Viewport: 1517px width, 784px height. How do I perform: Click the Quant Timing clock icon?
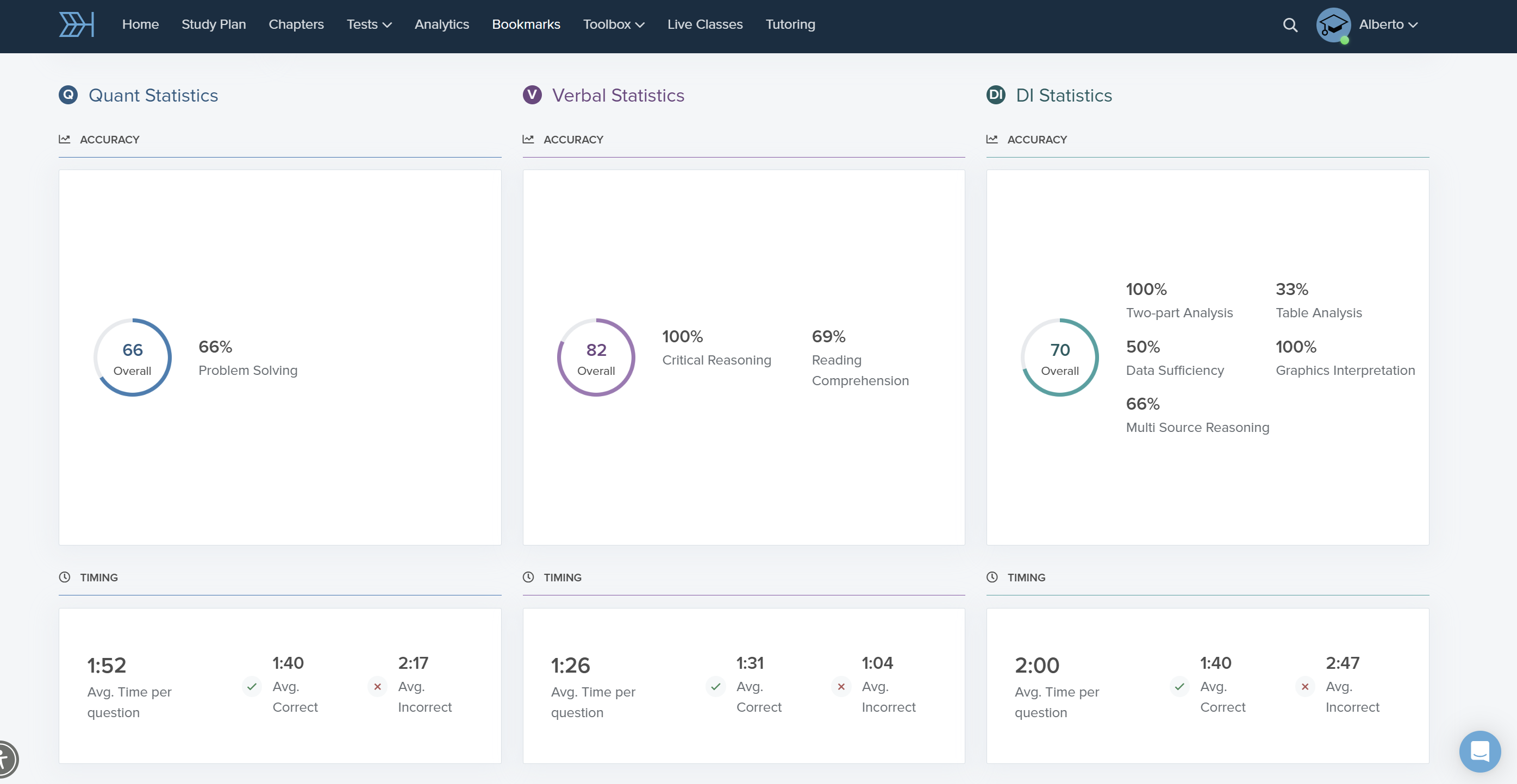65,577
